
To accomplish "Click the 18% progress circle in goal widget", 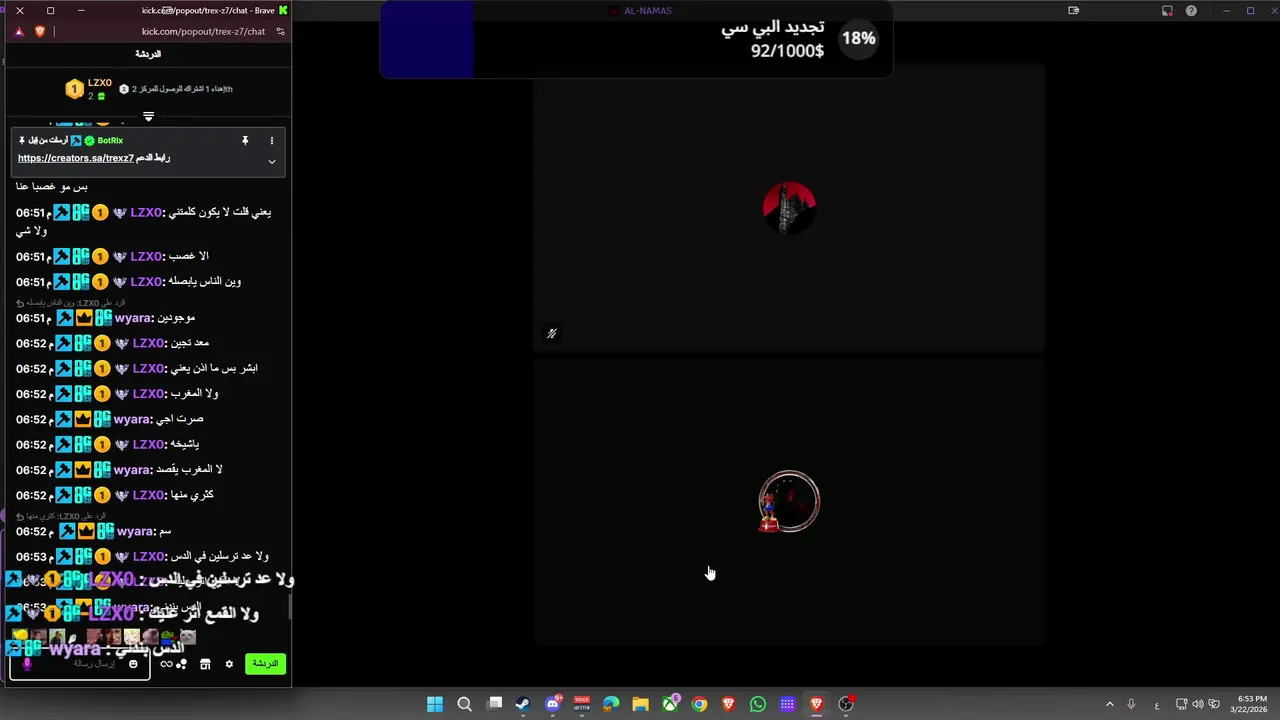I will point(858,38).
